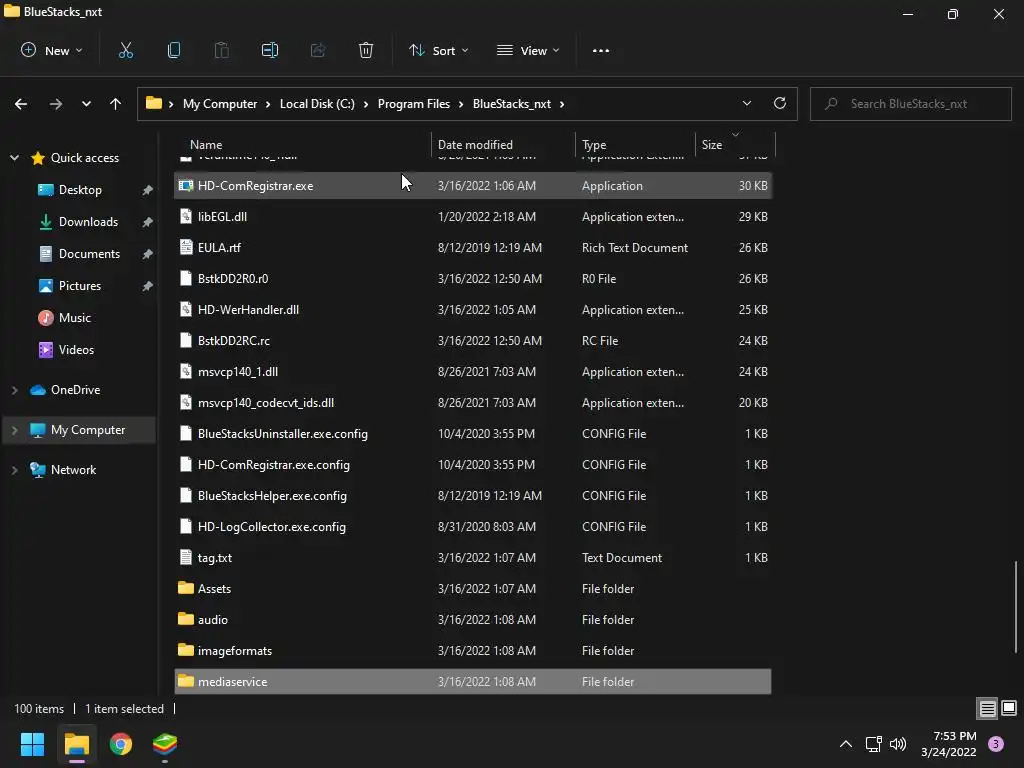Sort by Name column header
The width and height of the screenshot is (1024, 768).
click(303, 144)
